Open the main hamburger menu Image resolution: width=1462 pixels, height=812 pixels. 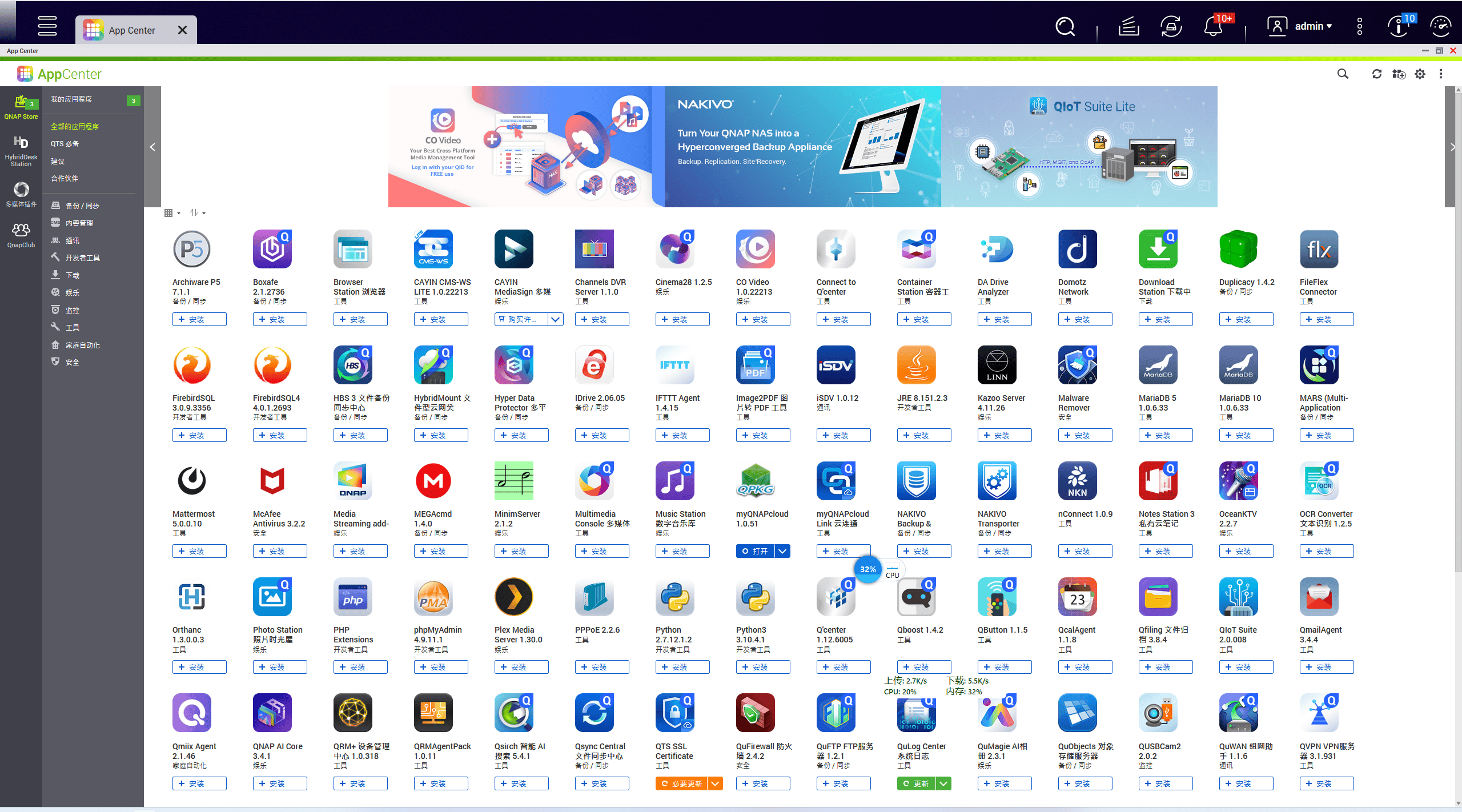47,26
